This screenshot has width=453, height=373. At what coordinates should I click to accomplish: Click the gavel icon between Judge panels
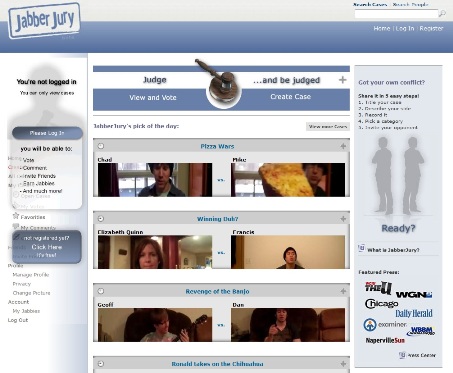point(220,83)
